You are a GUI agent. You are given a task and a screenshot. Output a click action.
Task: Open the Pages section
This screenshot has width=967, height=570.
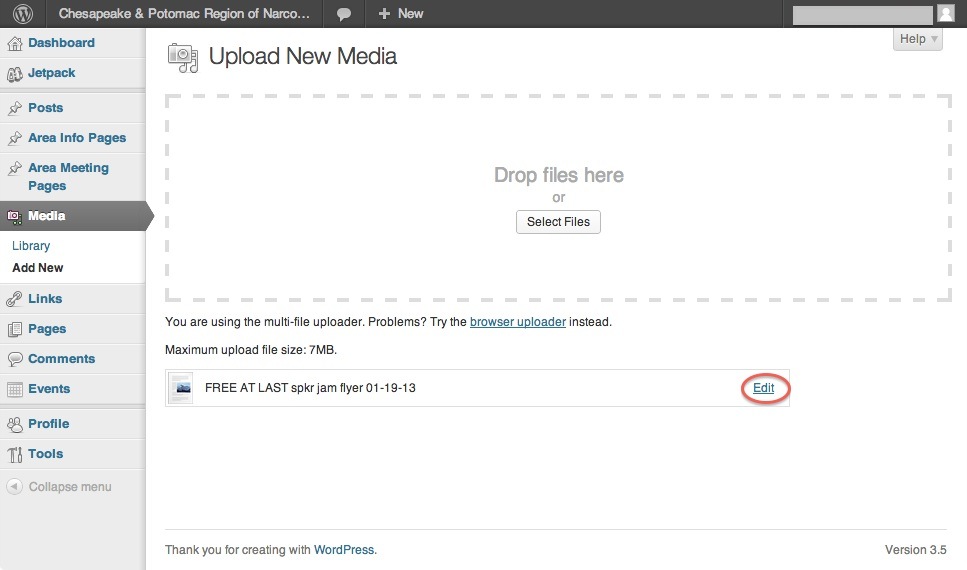[47, 329]
